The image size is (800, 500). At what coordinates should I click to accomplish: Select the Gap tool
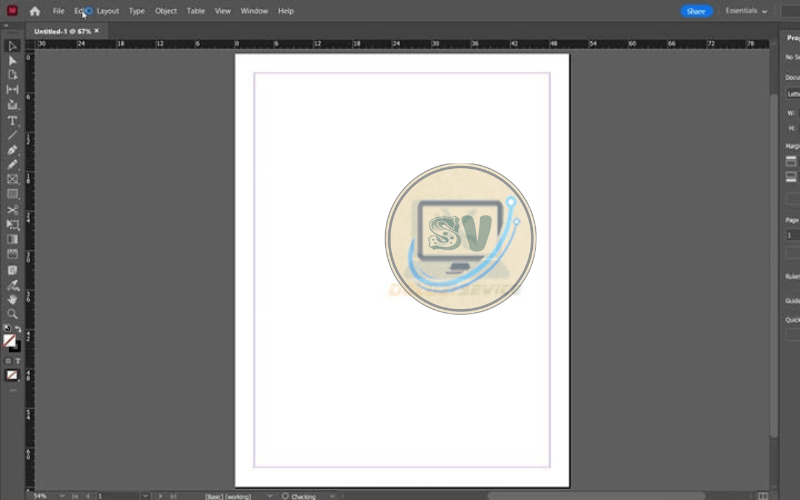click(x=12, y=89)
